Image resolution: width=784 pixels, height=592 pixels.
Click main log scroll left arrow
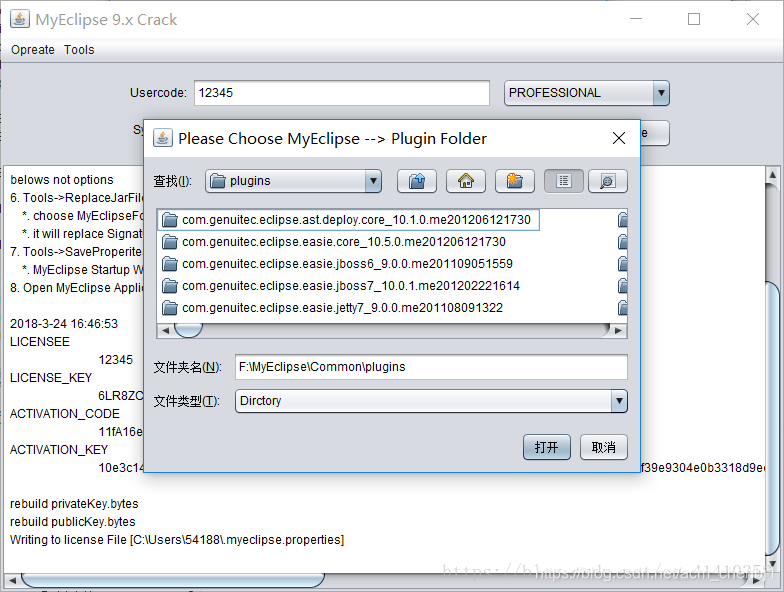pos(12,580)
